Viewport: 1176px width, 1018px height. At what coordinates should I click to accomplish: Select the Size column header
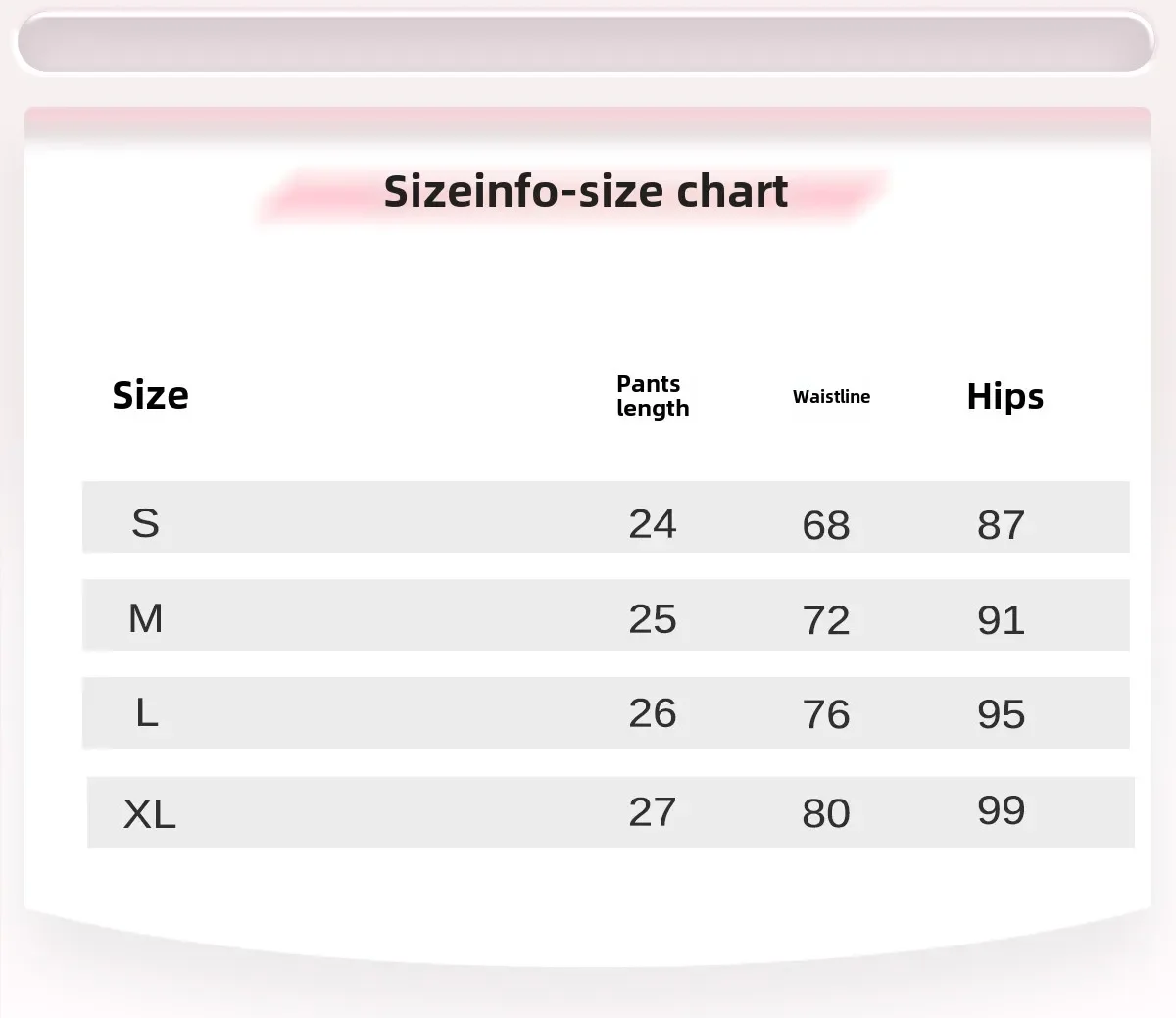point(150,395)
